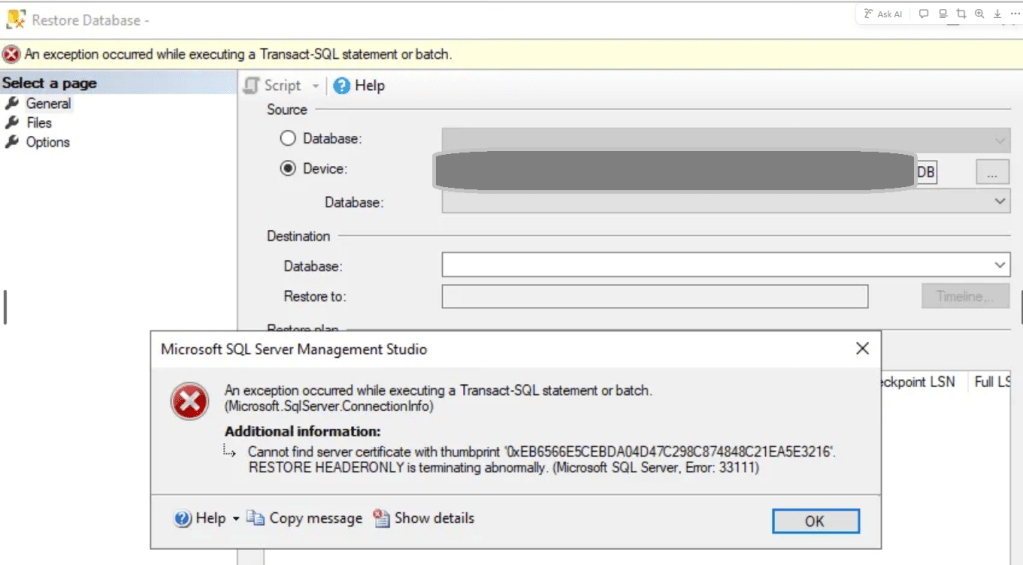Select the crop image icon
1023x565 pixels.
tap(961, 14)
